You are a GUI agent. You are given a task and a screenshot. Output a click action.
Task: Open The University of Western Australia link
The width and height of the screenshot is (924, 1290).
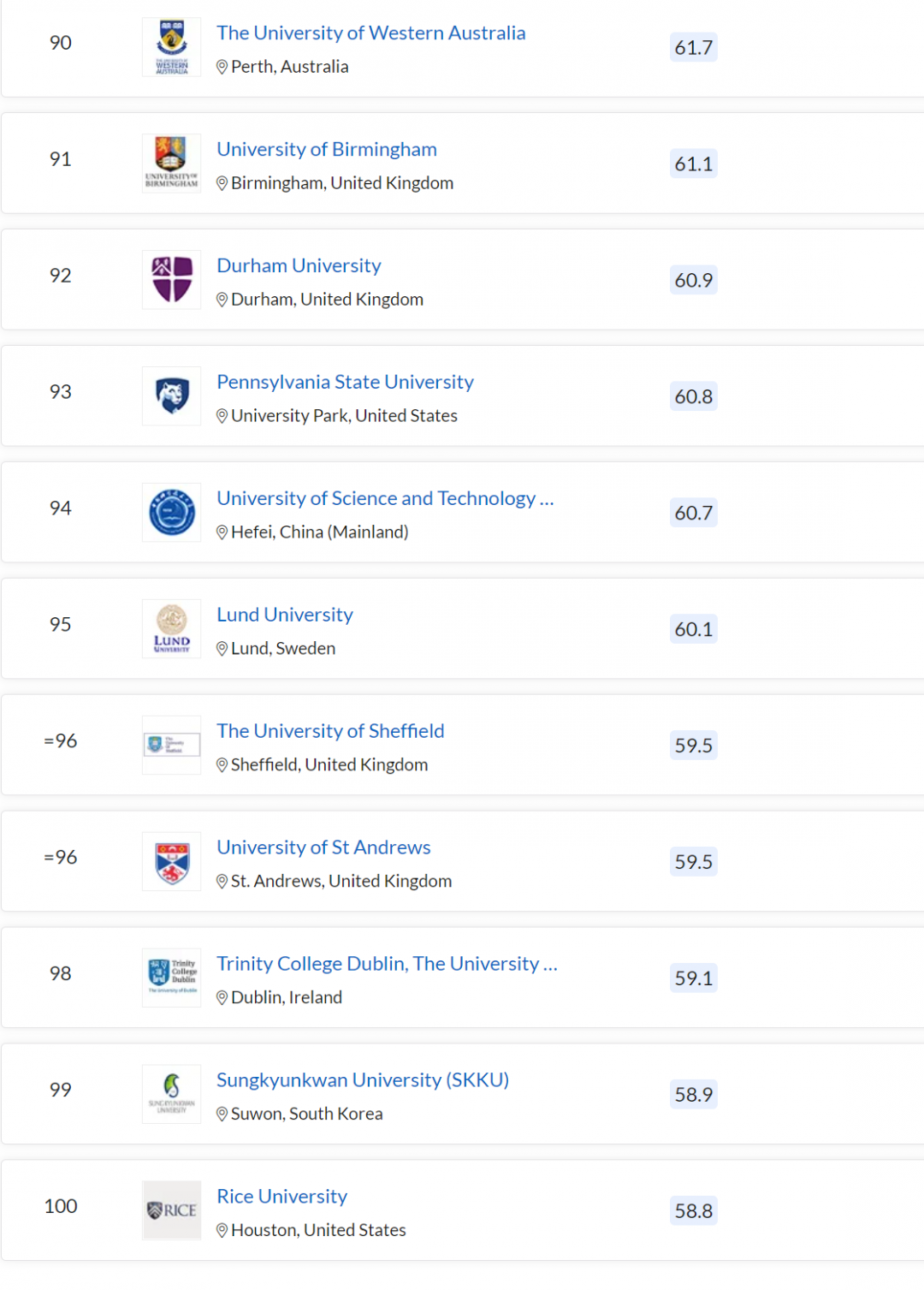(x=370, y=33)
